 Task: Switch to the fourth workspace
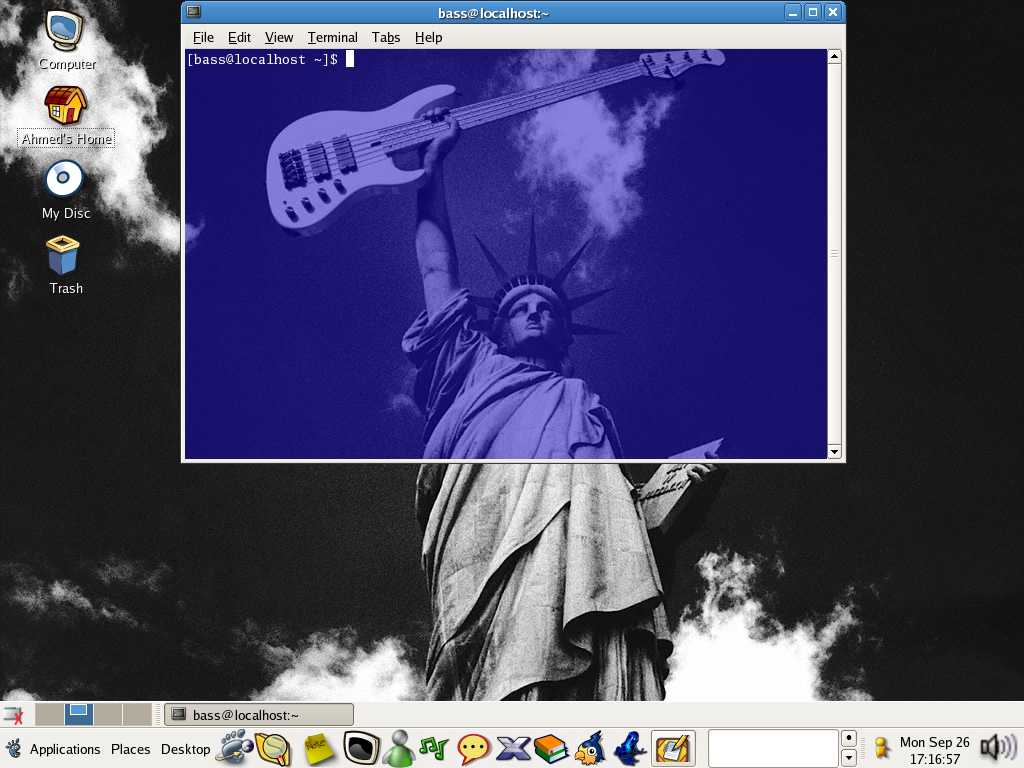click(137, 714)
